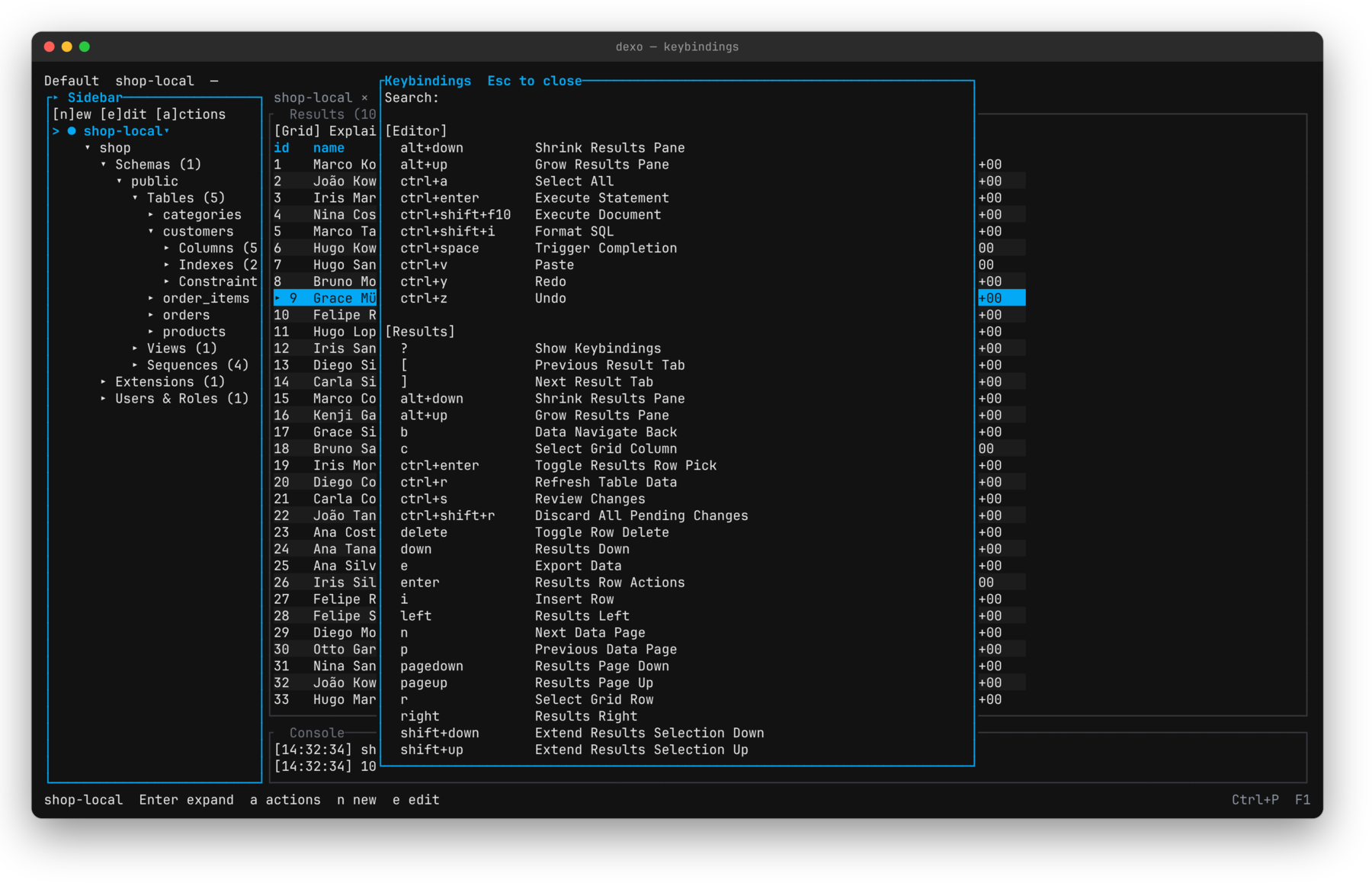1372x883 pixels.
Task: Click the Next Data Page entry
Action: click(x=590, y=633)
